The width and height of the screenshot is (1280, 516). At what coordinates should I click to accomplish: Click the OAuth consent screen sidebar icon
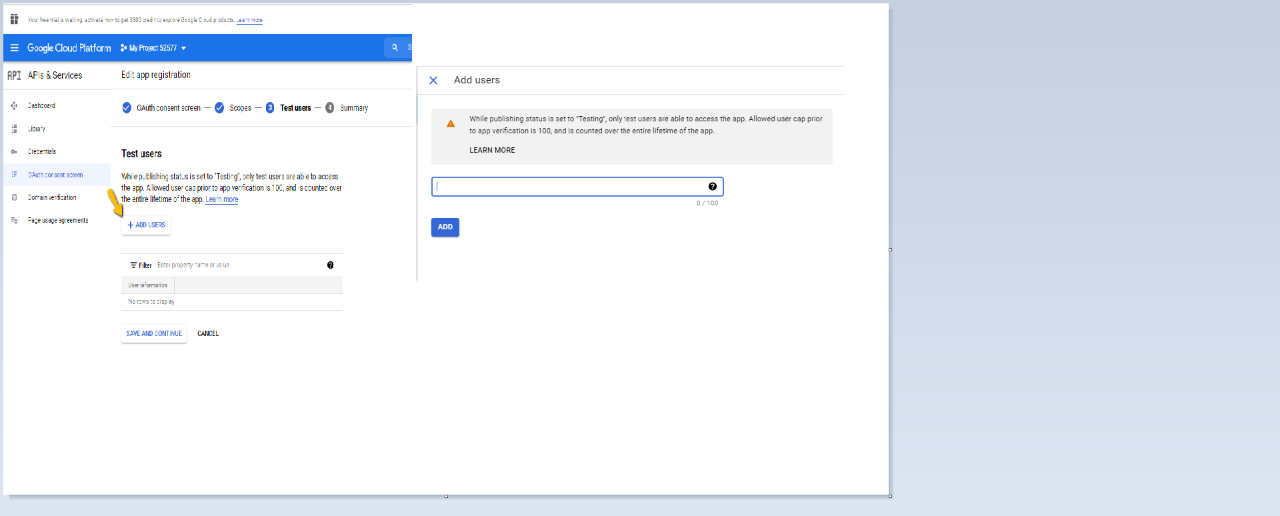click(14, 174)
